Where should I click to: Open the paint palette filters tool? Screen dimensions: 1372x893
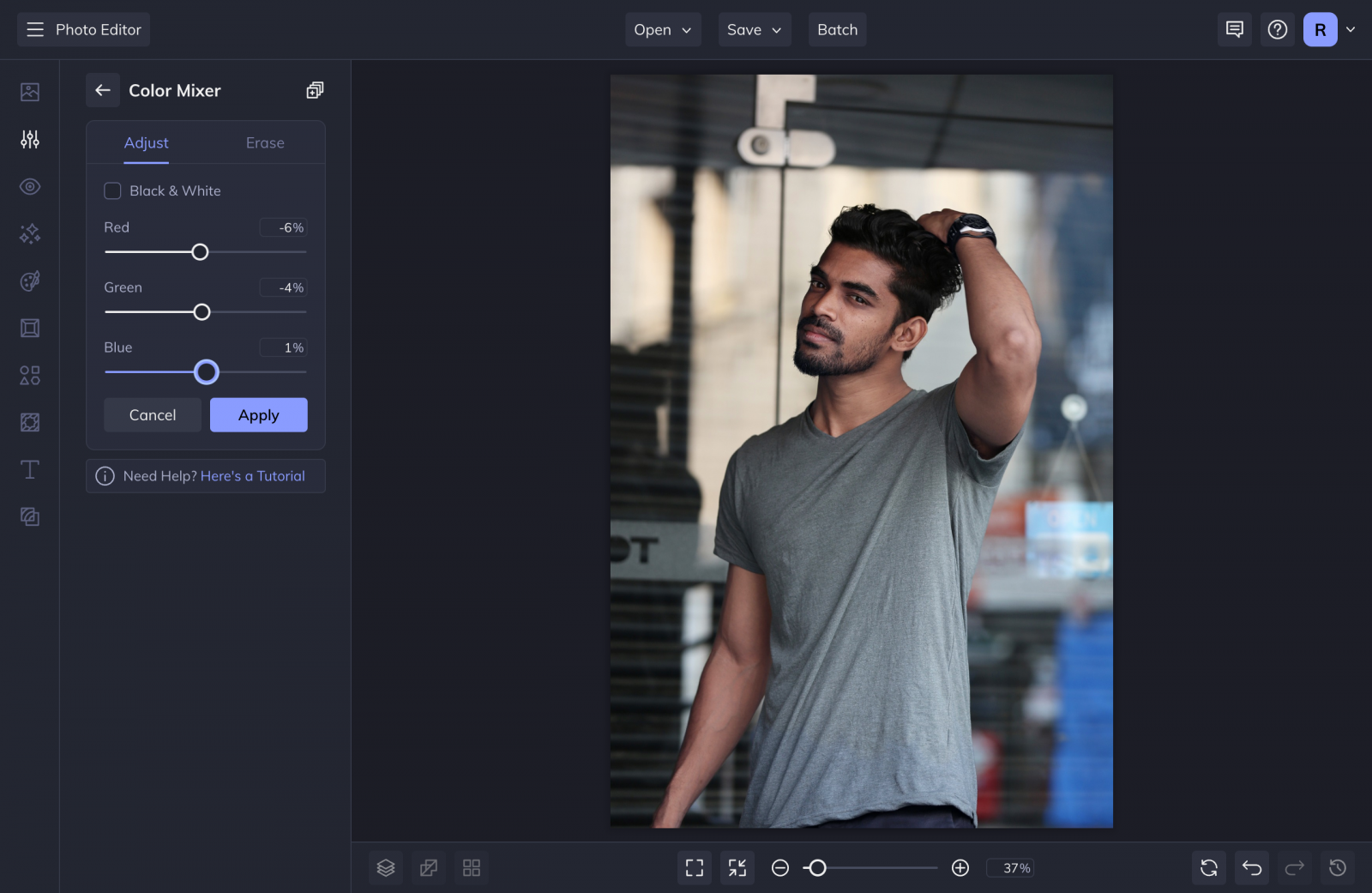click(x=30, y=281)
